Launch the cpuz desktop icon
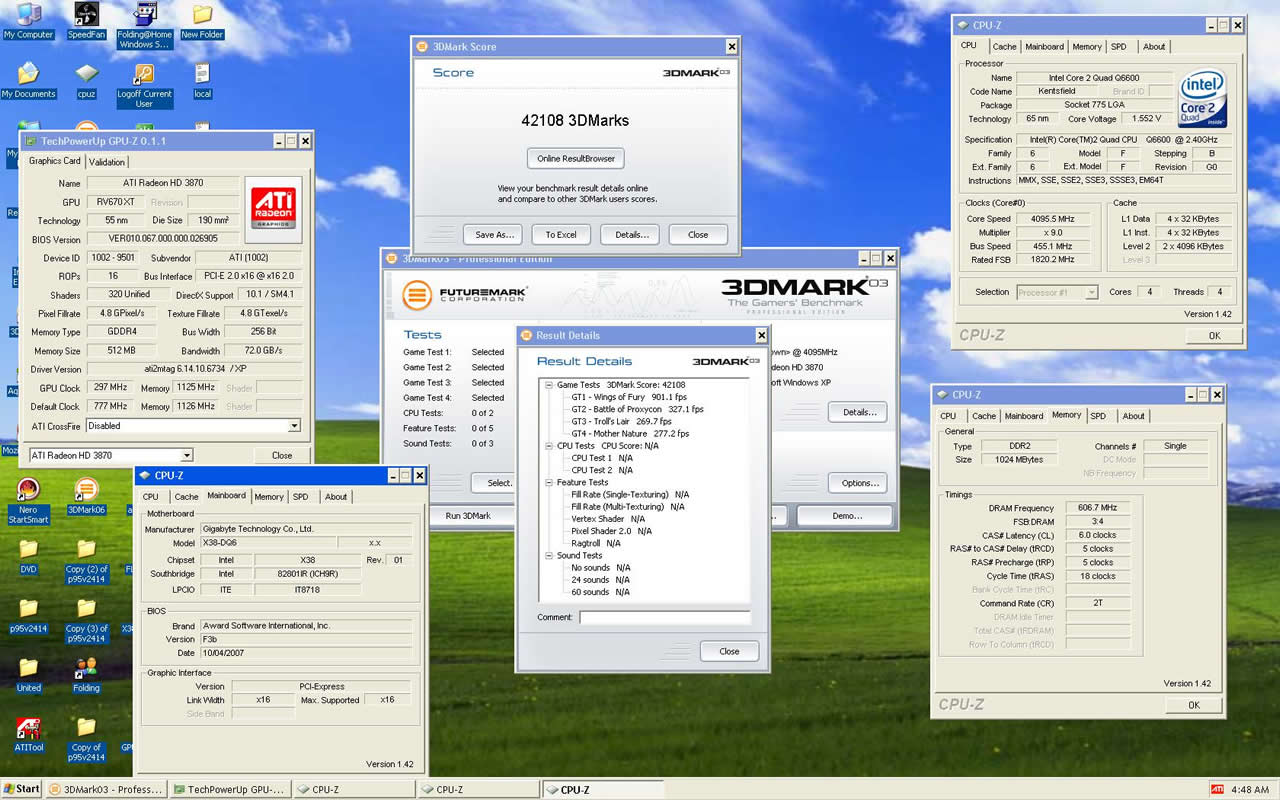This screenshot has height=800, width=1280. pyautogui.click(x=87, y=80)
